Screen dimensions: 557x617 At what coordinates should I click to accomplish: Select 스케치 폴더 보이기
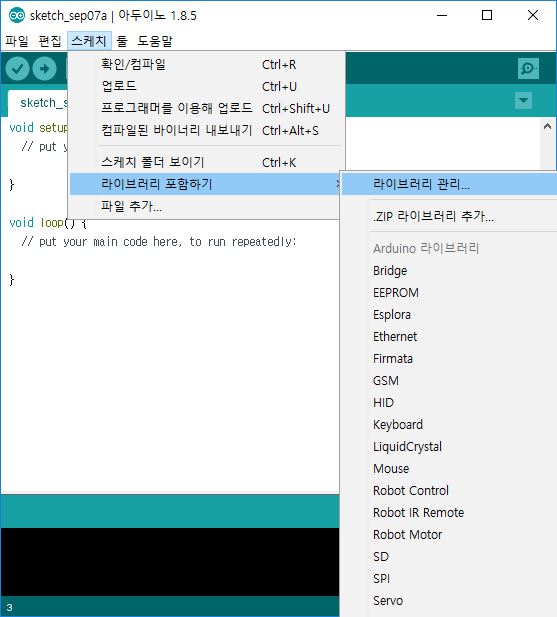(x=207, y=162)
